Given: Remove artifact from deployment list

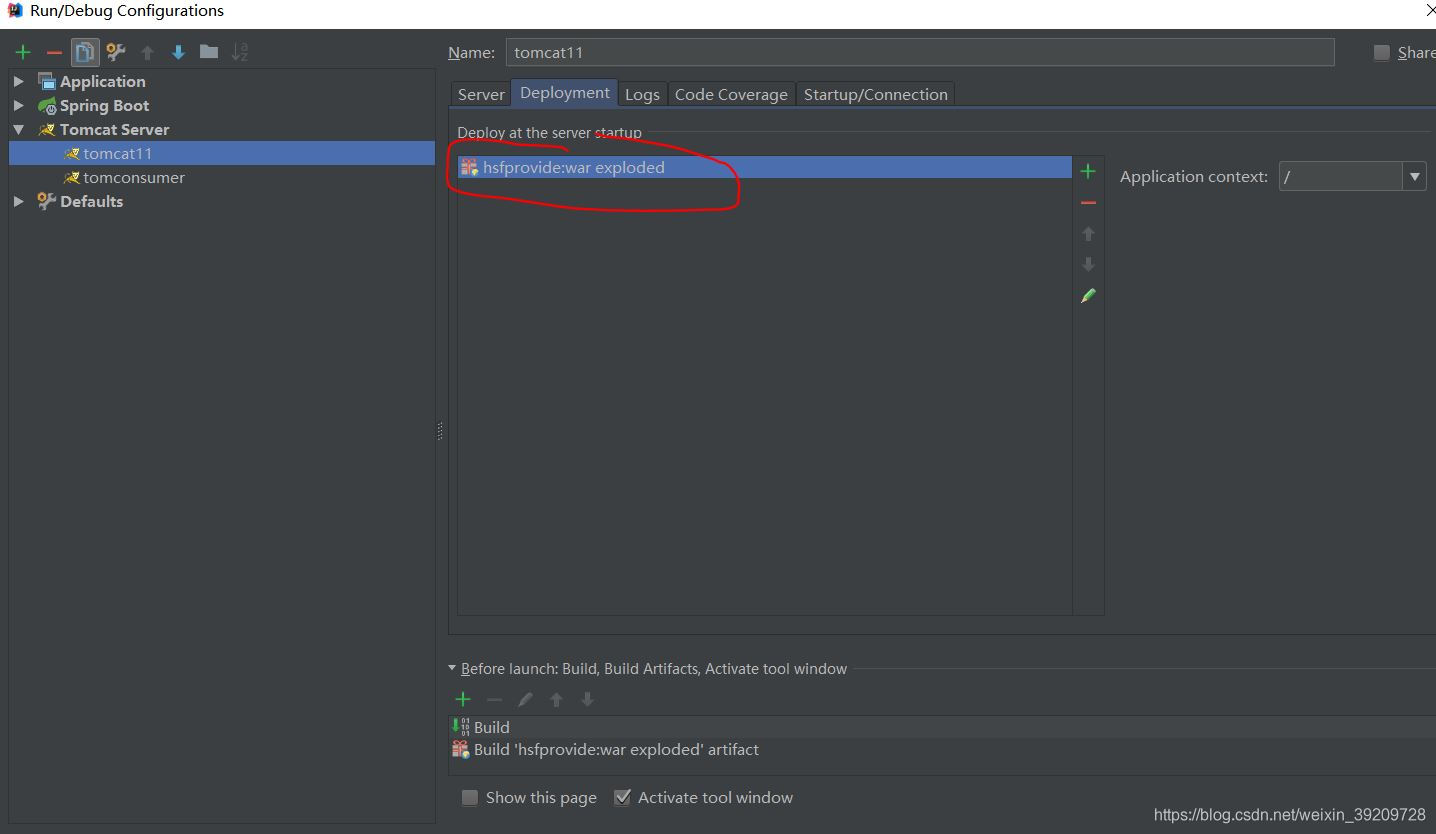Looking at the screenshot, I should [1088, 203].
